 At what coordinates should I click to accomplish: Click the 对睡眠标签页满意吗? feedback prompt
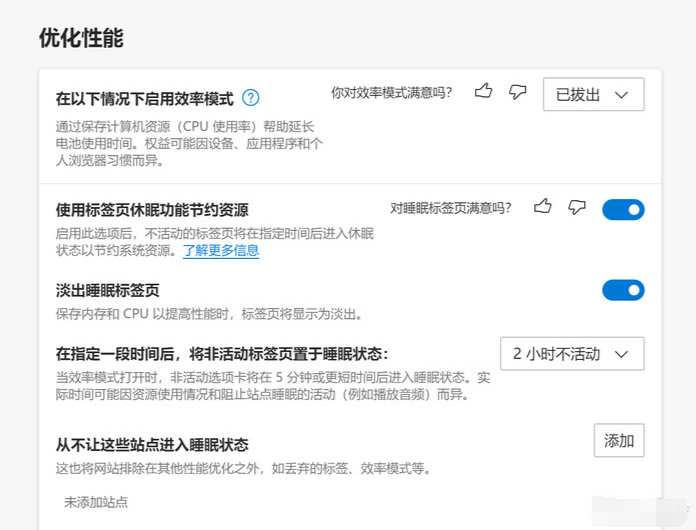click(x=450, y=208)
